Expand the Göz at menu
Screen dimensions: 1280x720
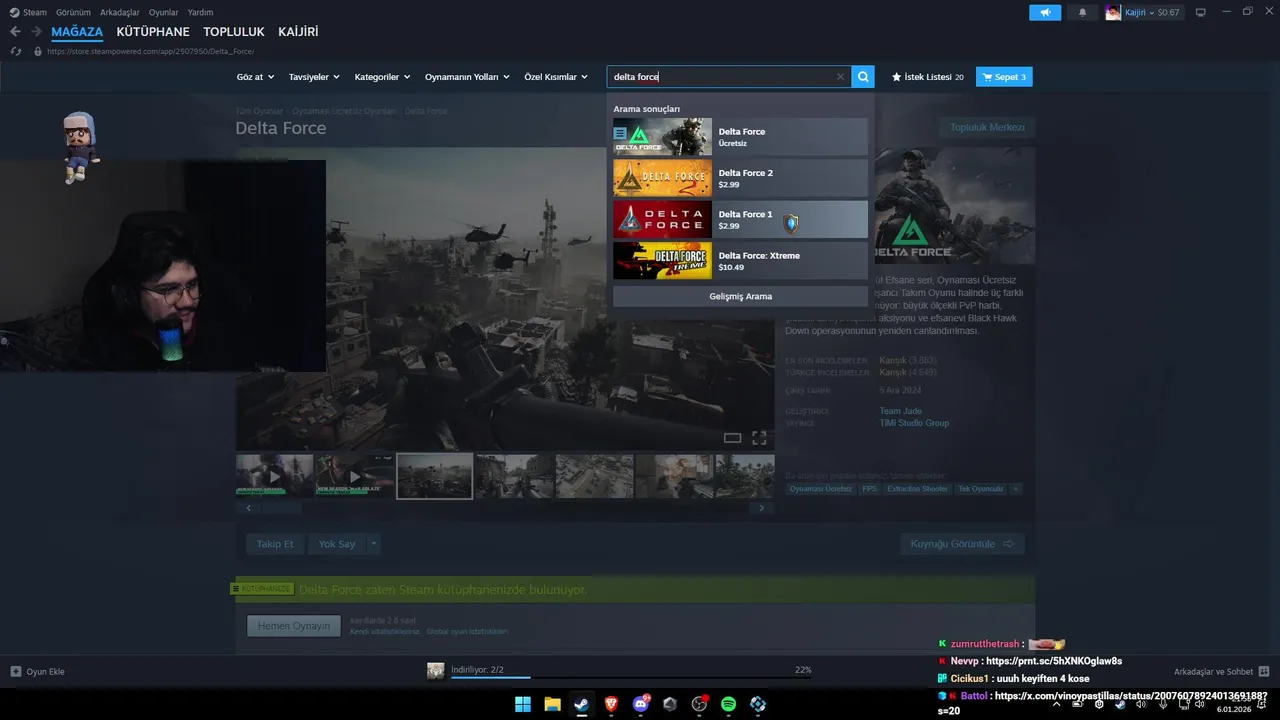(x=254, y=77)
